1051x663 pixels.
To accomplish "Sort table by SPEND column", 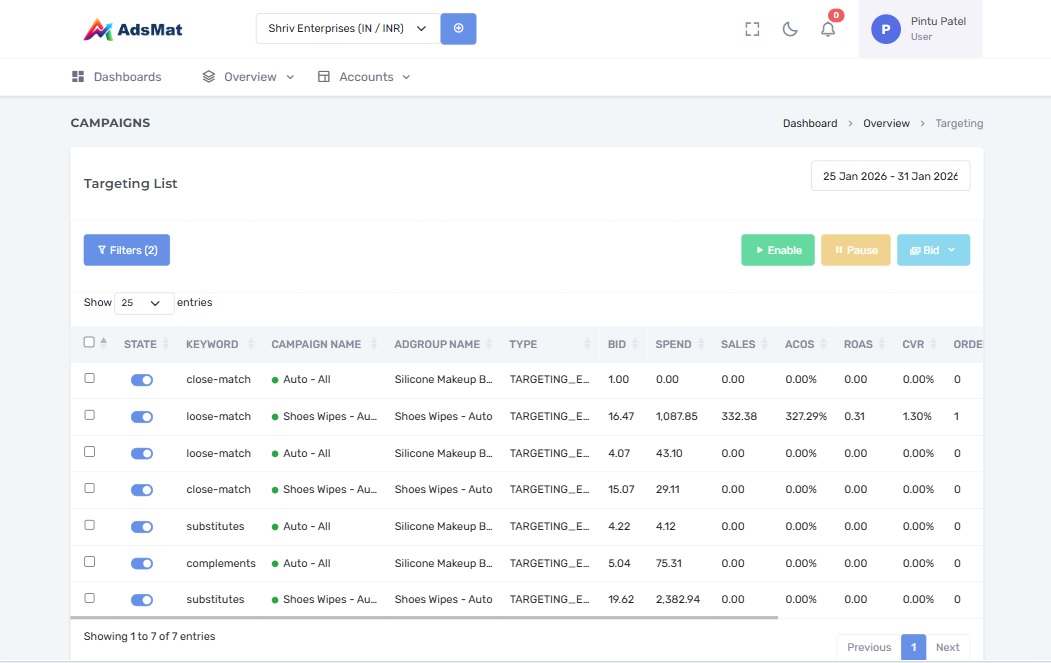I will pyautogui.click(x=673, y=344).
